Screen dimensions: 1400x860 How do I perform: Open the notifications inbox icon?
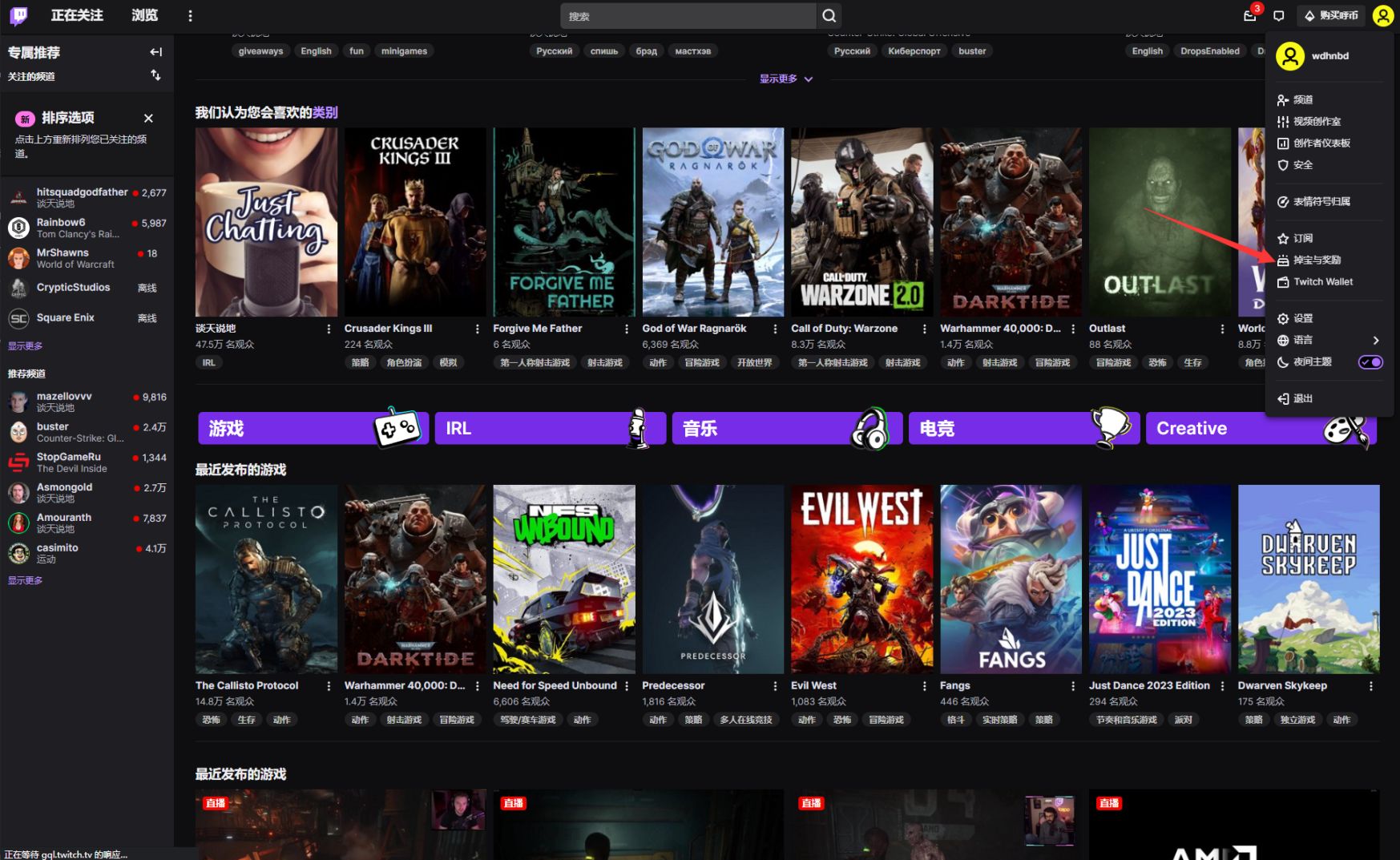[x=1249, y=16]
